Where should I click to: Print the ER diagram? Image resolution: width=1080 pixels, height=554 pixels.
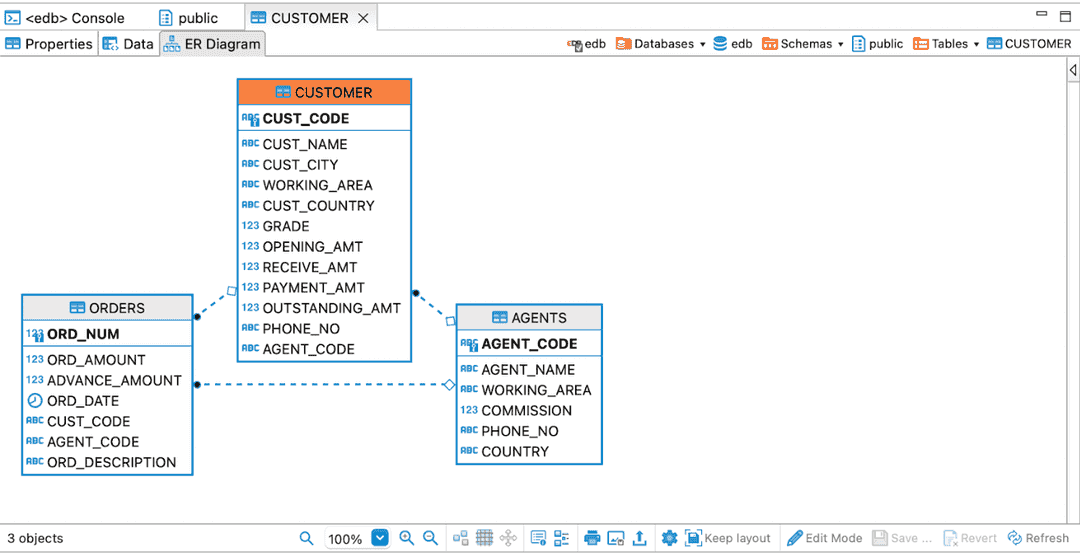coord(592,538)
